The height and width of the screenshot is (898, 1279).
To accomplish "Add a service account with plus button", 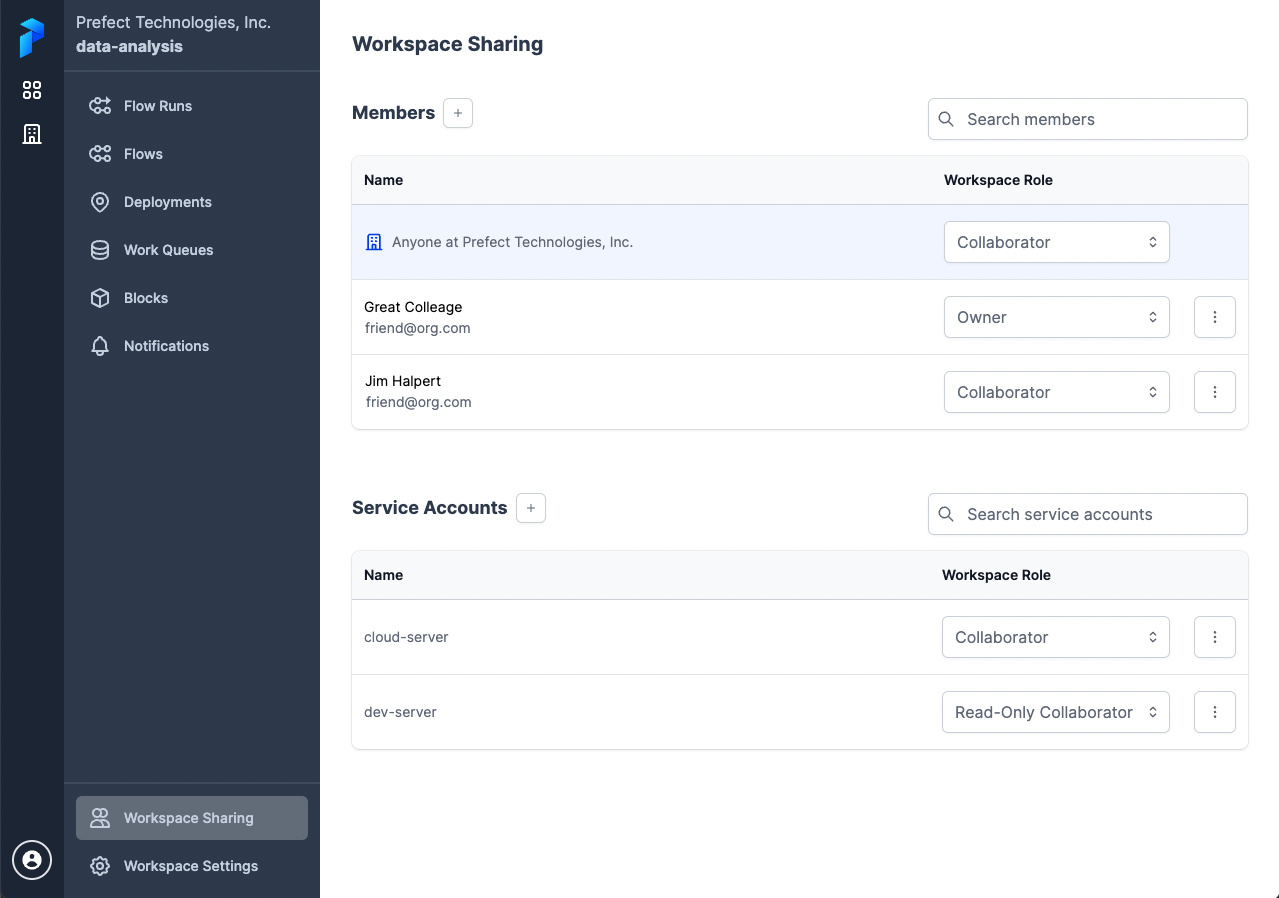I will pos(531,508).
